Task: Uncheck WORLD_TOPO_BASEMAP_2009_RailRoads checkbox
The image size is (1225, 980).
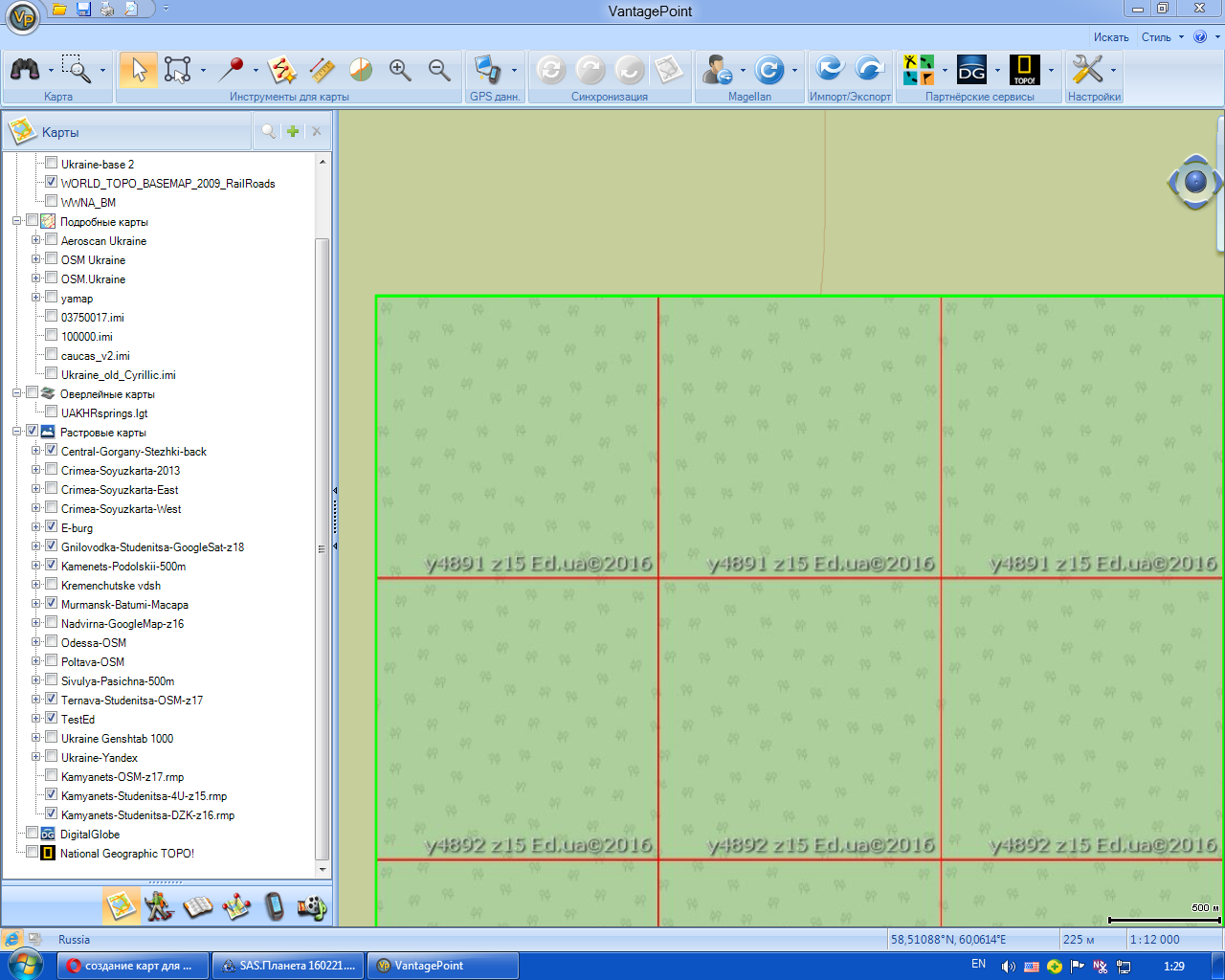Action: [x=52, y=183]
